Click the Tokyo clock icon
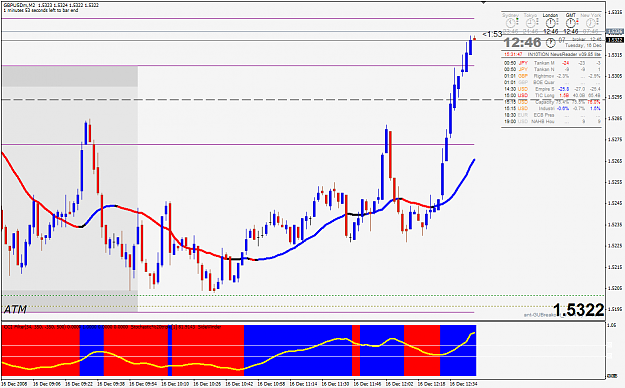 coord(531,24)
